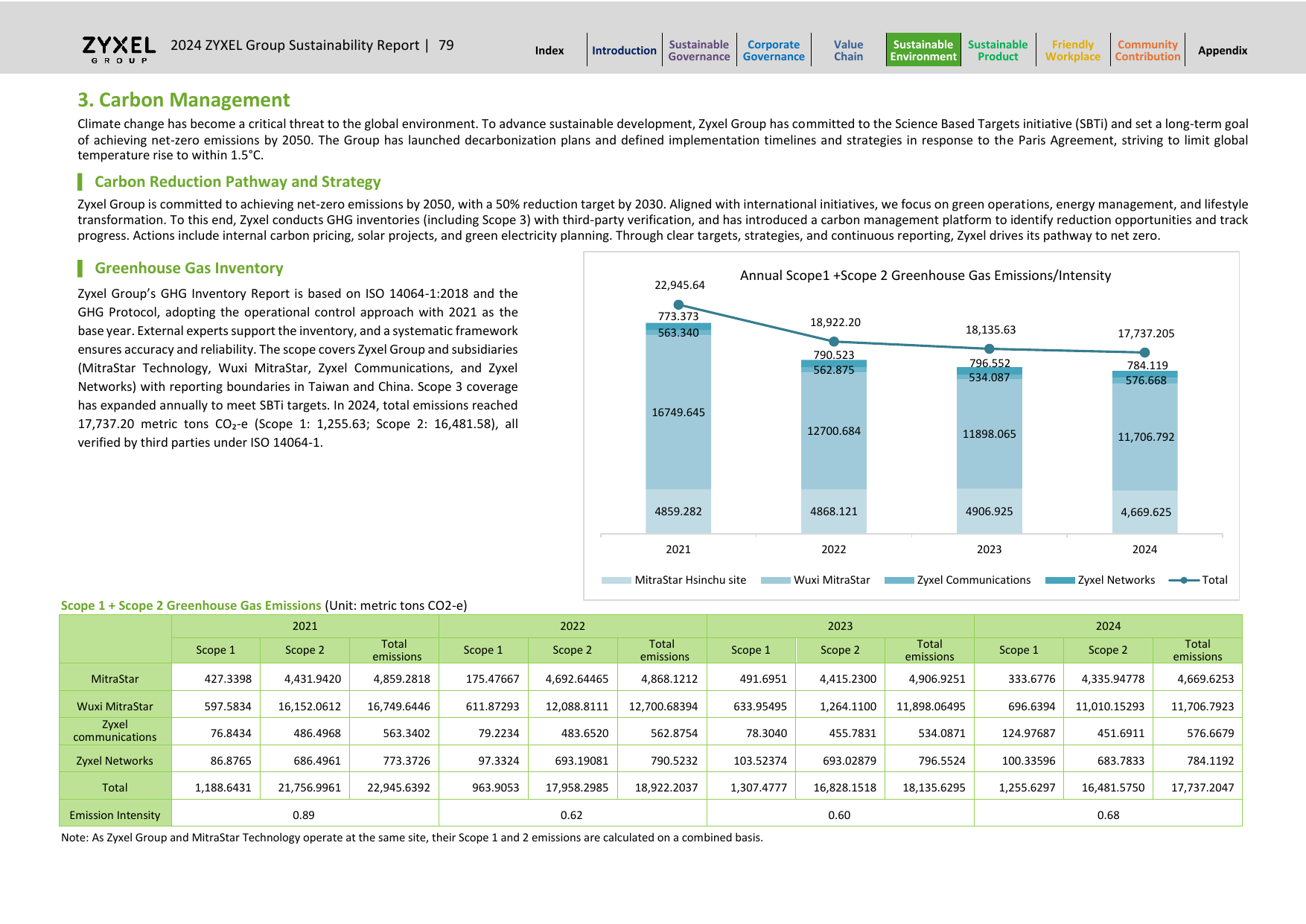This screenshot has height=924, width=1306.
Task: Click the 22,945.64 chart total label
Action: [680, 285]
